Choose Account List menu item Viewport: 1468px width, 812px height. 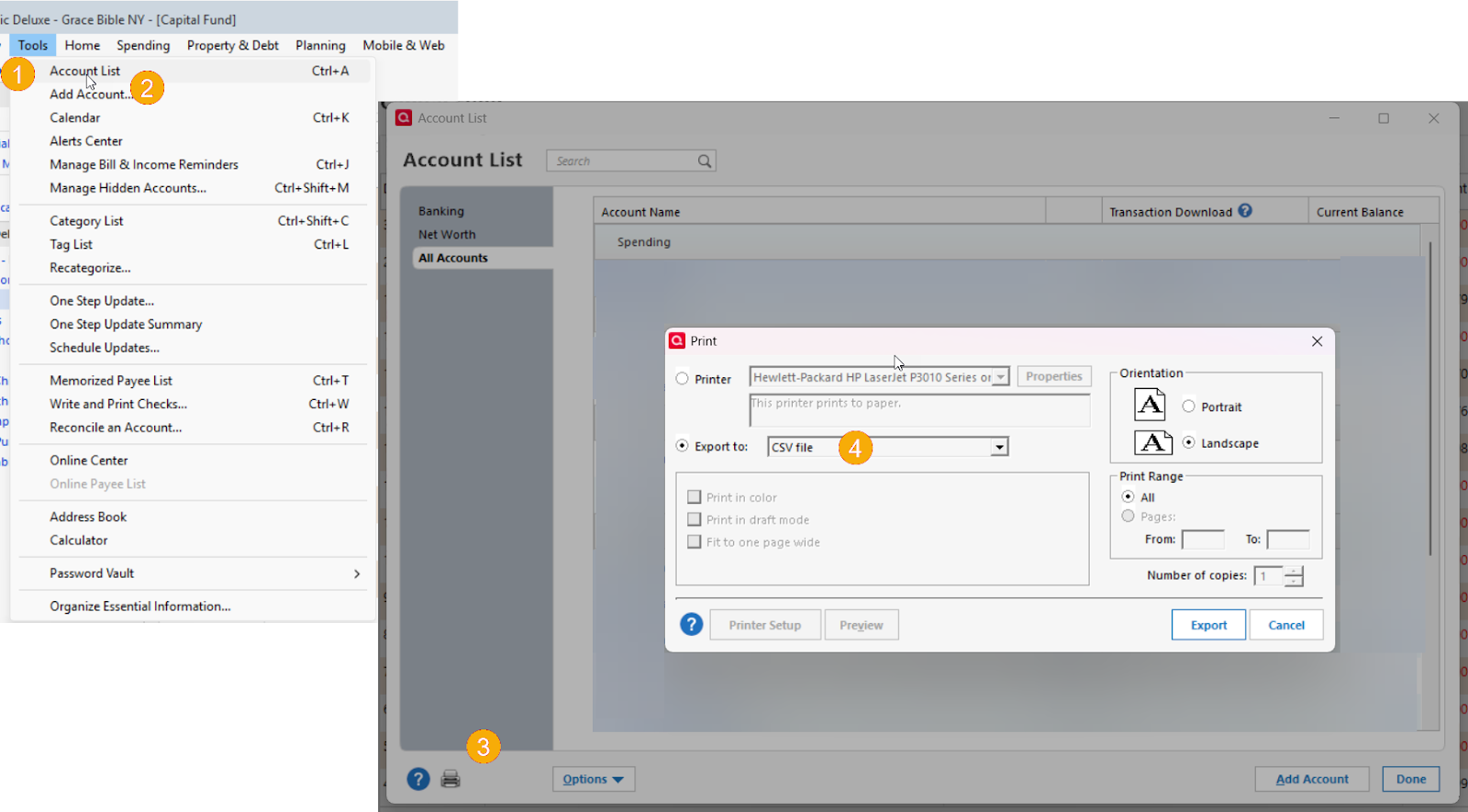pos(193,71)
